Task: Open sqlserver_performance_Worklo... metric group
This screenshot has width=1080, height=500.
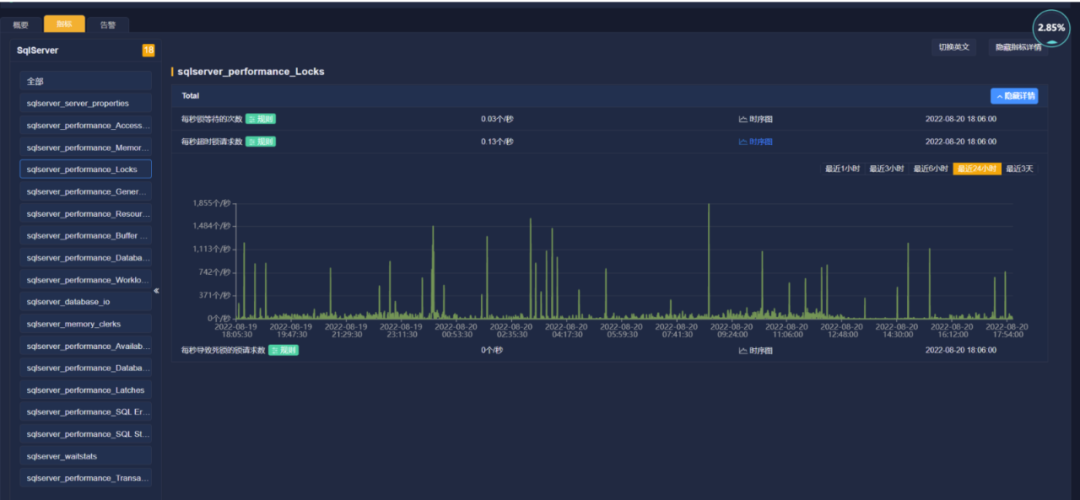Action: coord(85,280)
